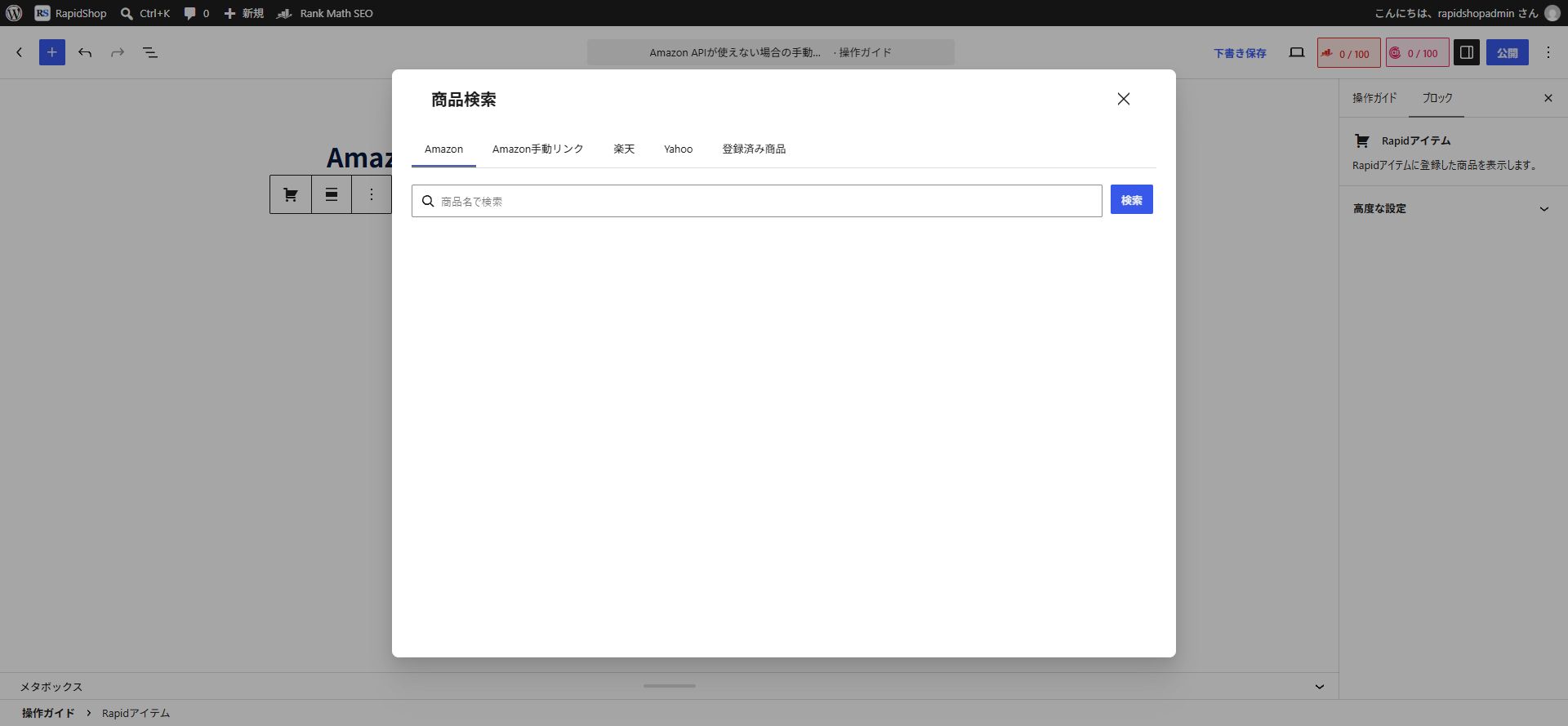Select the Amazon tab

tap(443, 149)
